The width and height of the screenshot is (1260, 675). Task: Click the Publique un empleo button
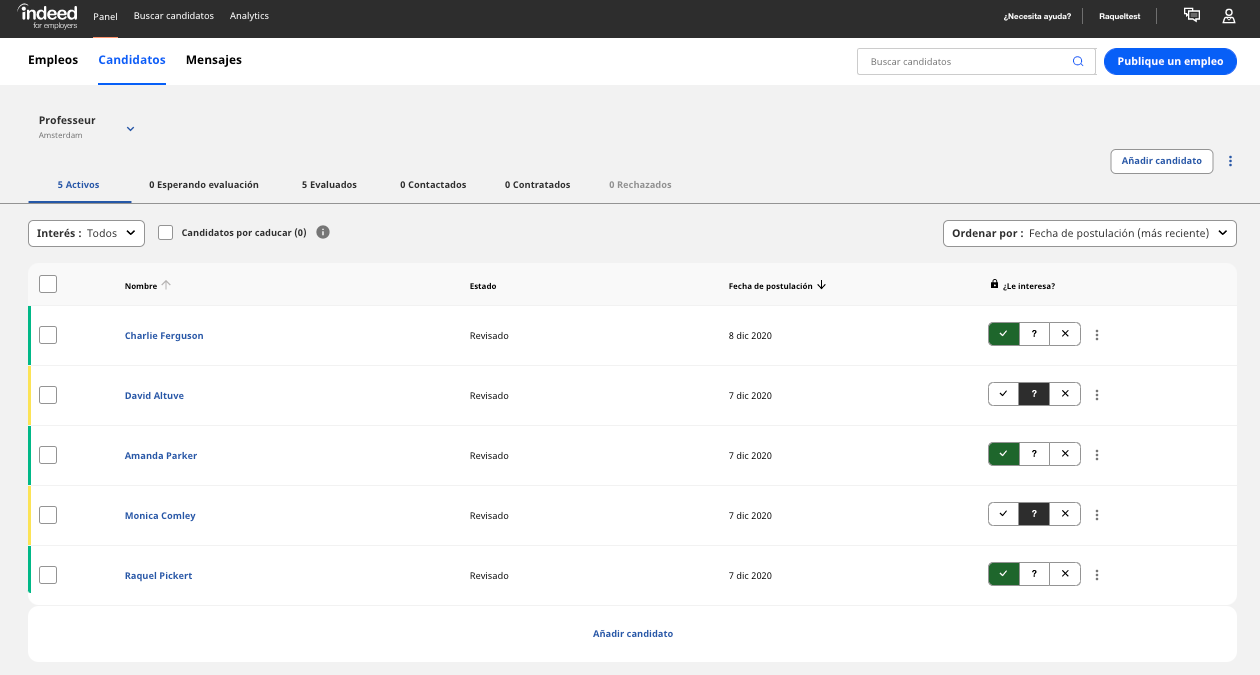pos(1170,61)
